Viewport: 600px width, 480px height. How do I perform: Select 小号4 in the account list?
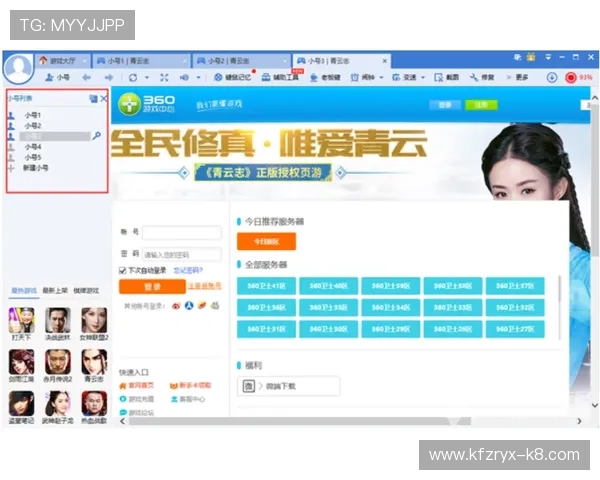pos(33,147)
